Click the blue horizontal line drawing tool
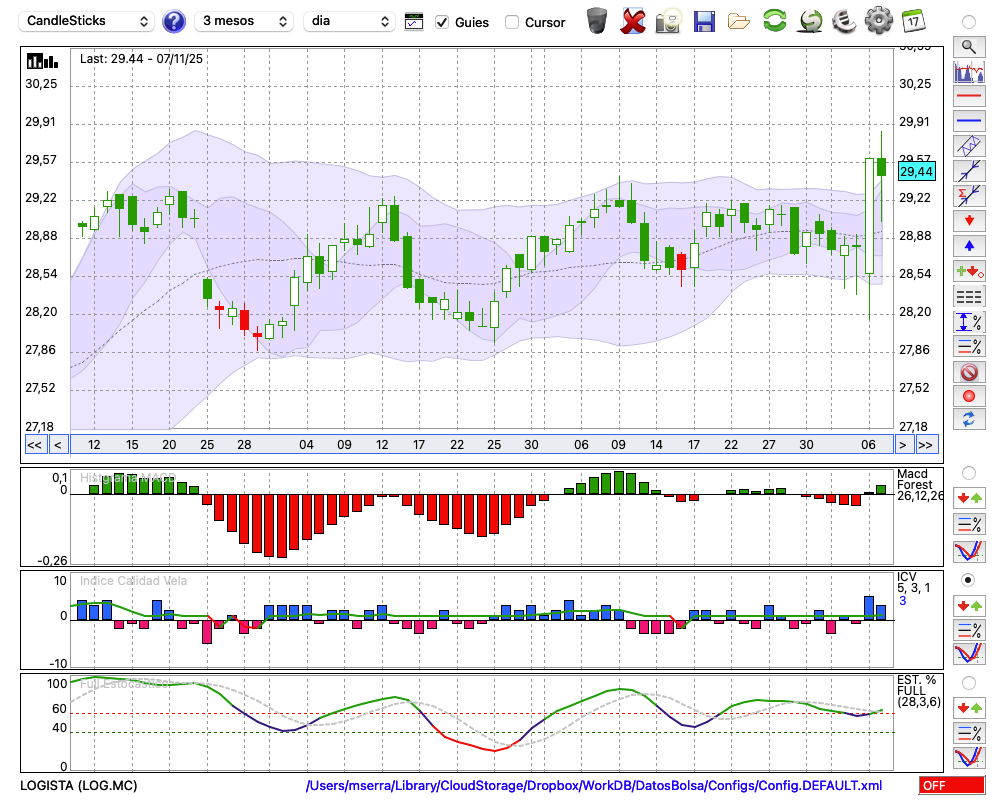Image resolution: width=1000 pixels, height=800 pixels. 968,121
